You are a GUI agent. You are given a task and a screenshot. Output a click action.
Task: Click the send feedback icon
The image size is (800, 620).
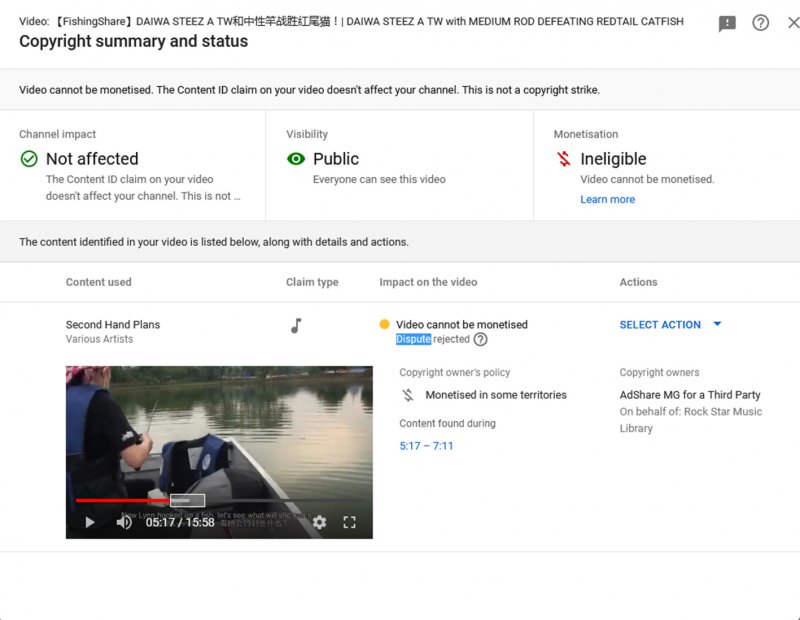click(727, 23)
